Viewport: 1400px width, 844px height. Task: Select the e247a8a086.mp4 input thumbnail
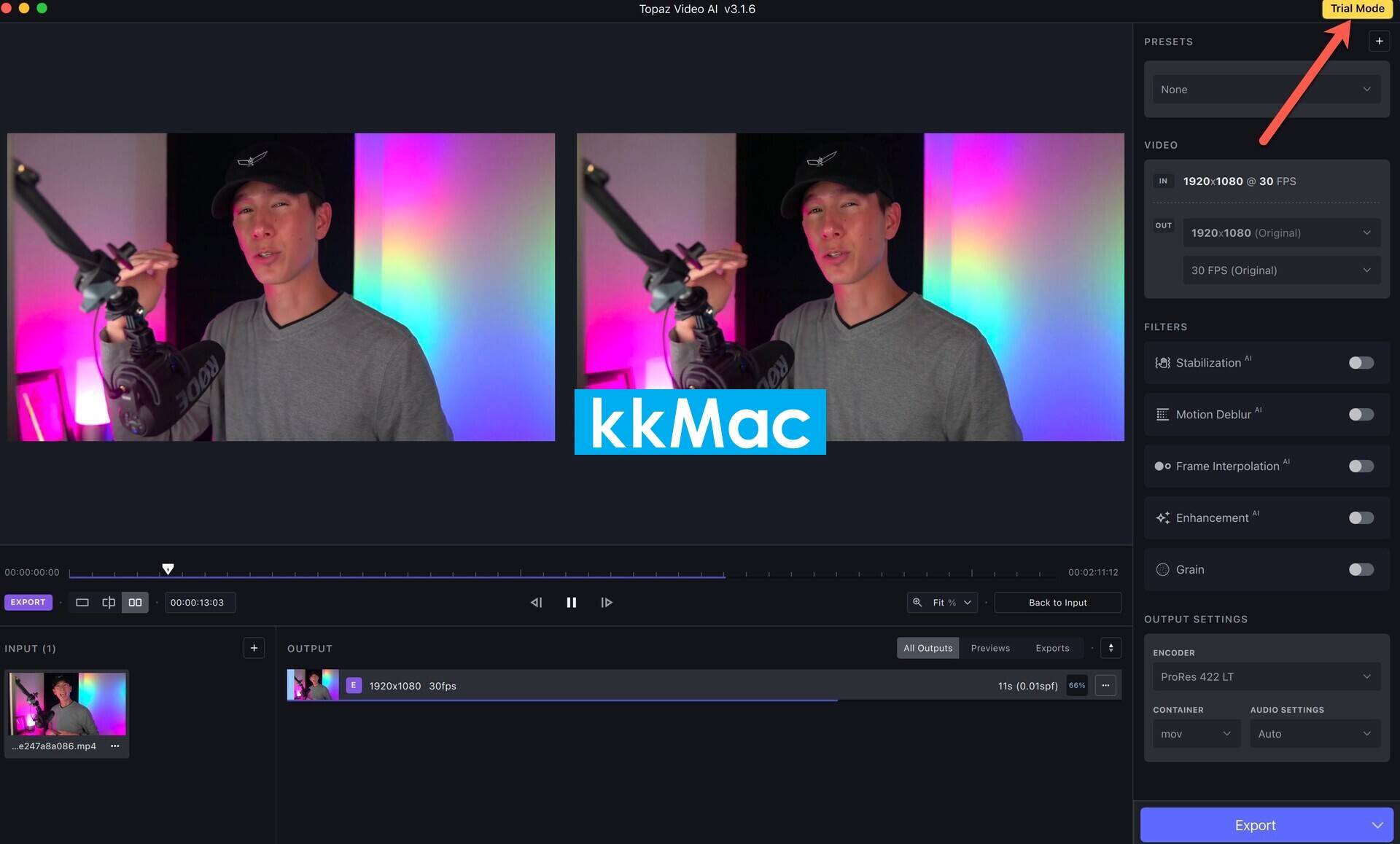pyautogui.click(x=67, y=703)
